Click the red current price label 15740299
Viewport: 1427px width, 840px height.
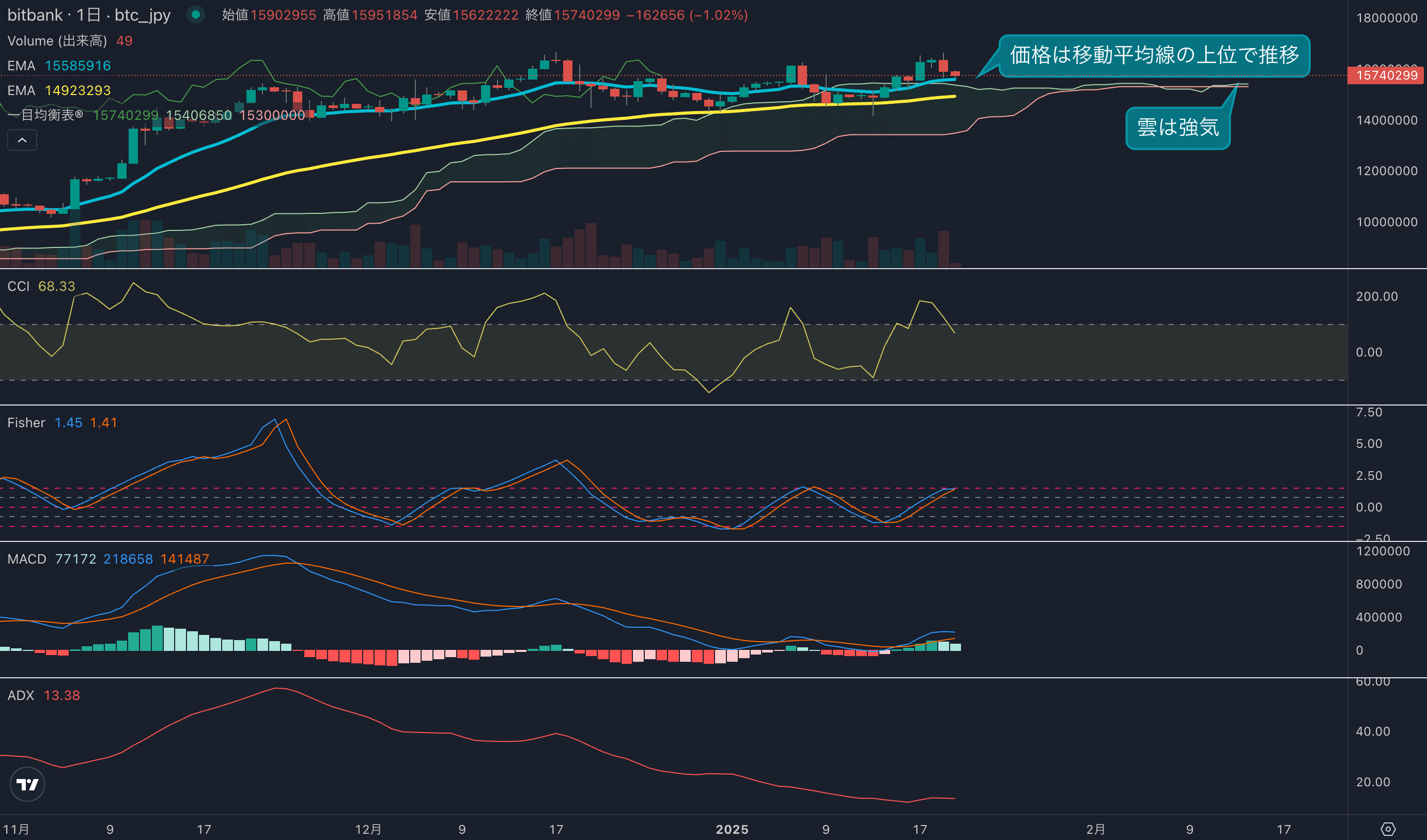(1386, 75)
